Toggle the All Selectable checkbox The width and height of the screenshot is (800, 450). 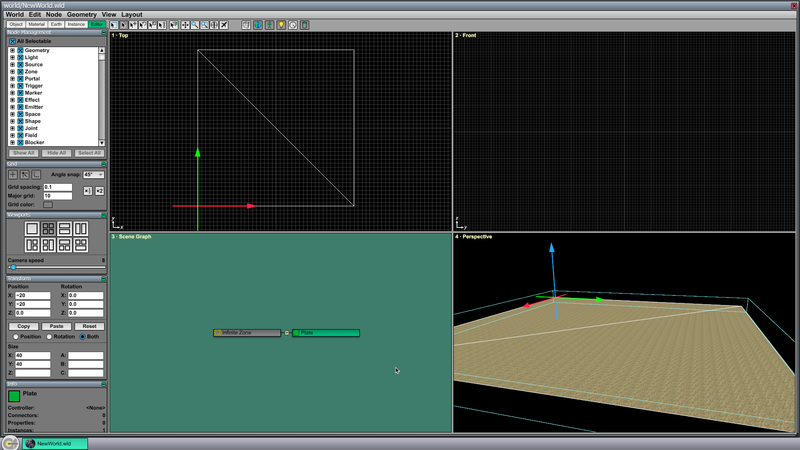coord(12,41)
